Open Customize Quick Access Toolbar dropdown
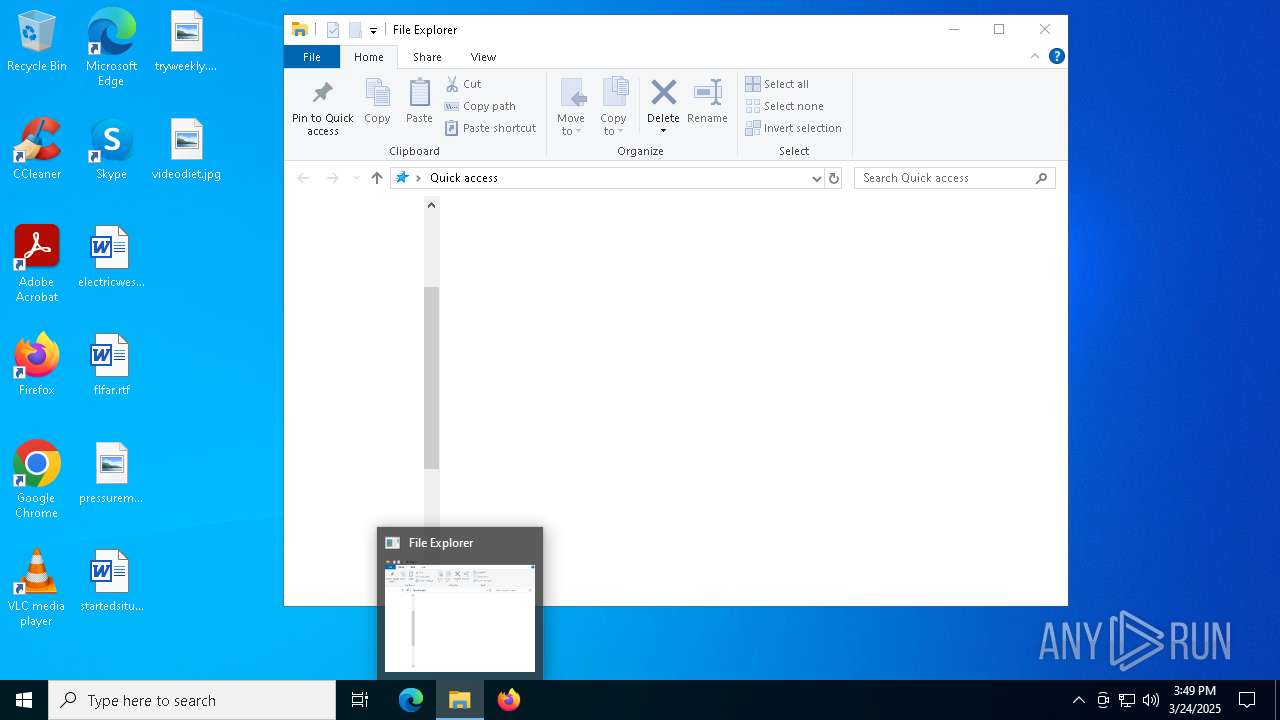Viewport: 1280px width, 720px height. [373, 31]
